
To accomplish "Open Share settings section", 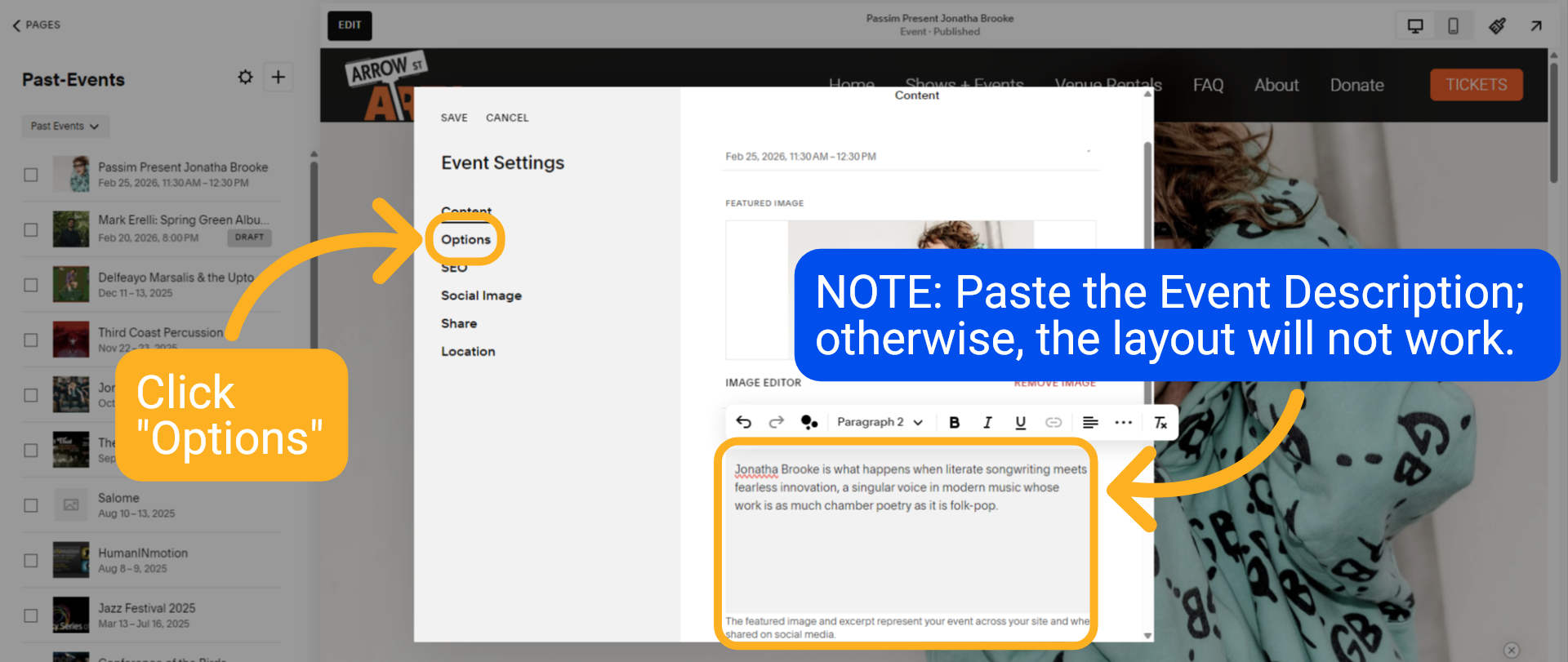I will (x=459, y=323).
